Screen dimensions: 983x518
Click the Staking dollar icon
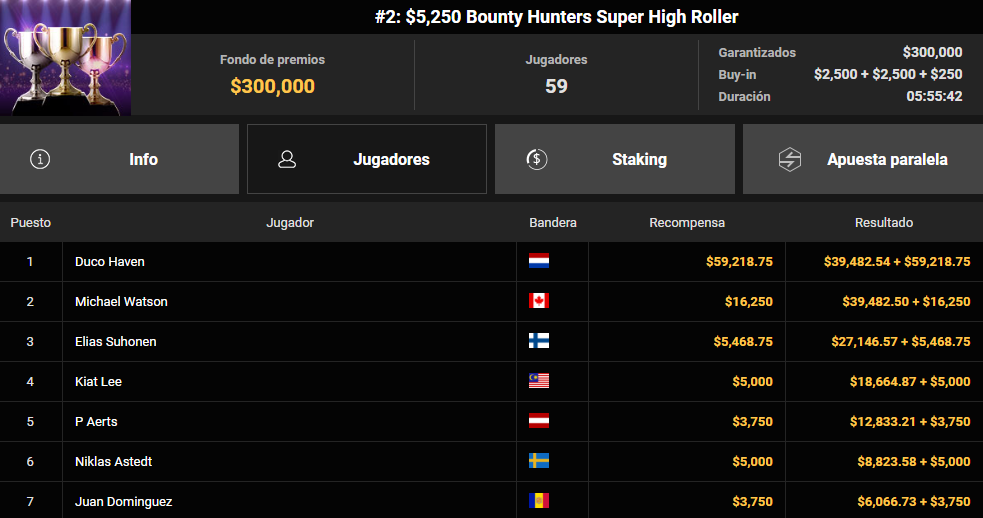537,159
